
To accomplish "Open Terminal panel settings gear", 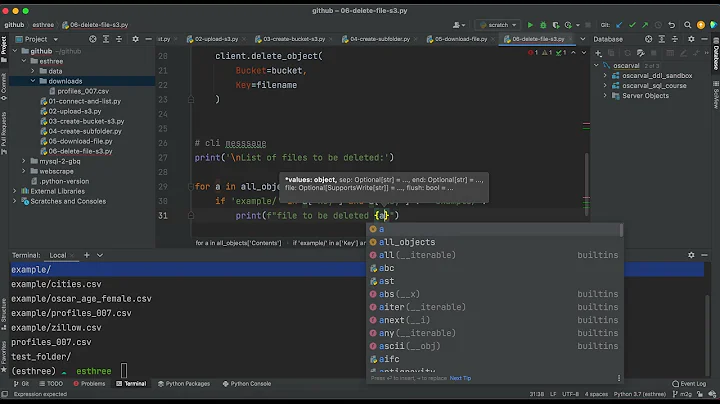I will [x=691, y=255].
